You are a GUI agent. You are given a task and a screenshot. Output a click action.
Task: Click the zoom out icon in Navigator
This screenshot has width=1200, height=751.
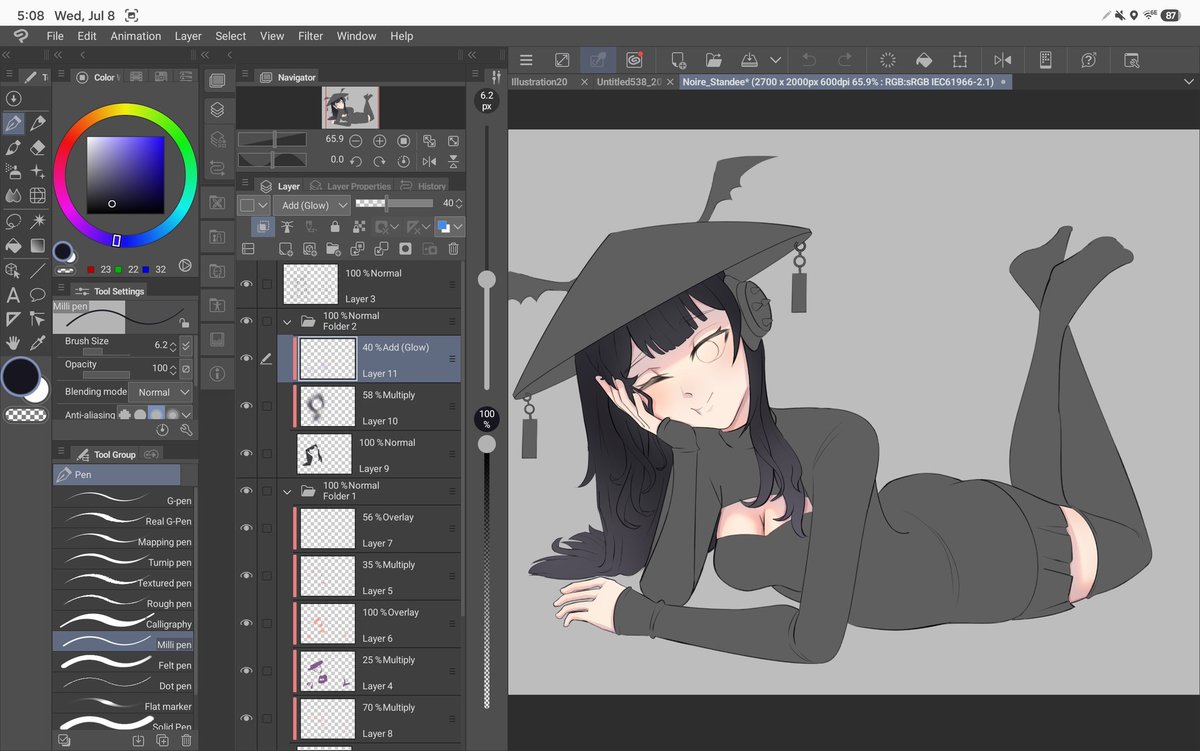(x=355, y=141)
